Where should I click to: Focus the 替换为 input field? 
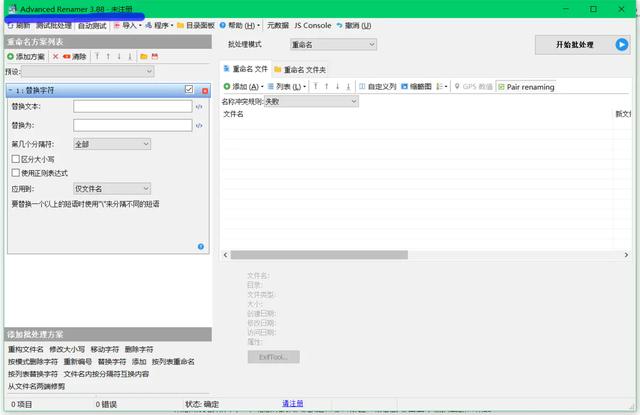pyautogui.click(x=133, y=125)
